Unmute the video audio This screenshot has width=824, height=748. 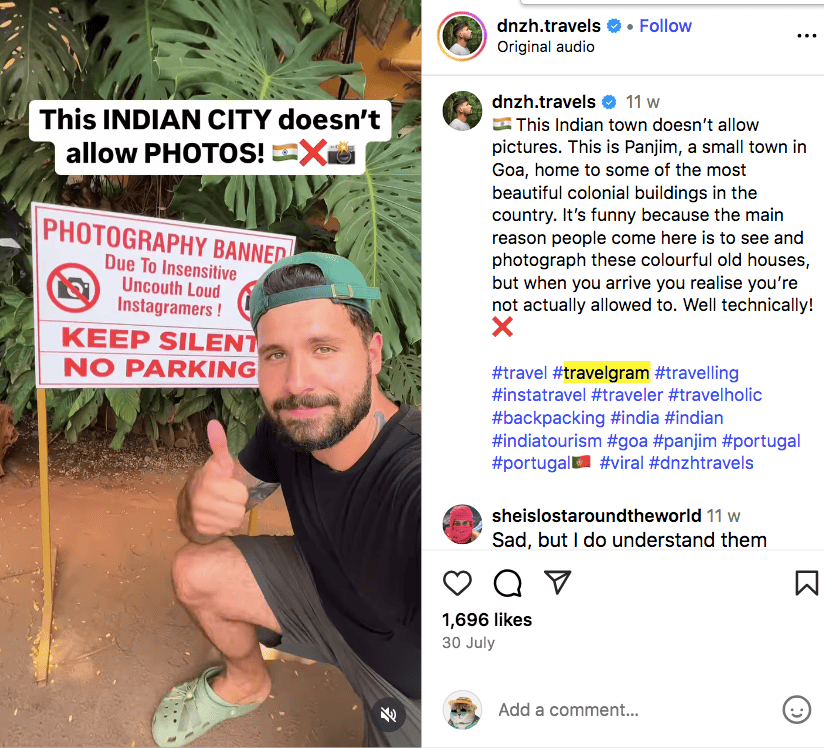click(389, 716)
